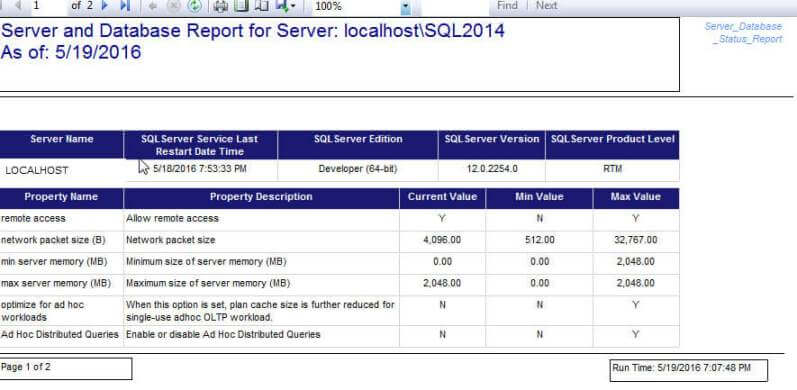
Task: Click current page number field
Action: (48, 6)
